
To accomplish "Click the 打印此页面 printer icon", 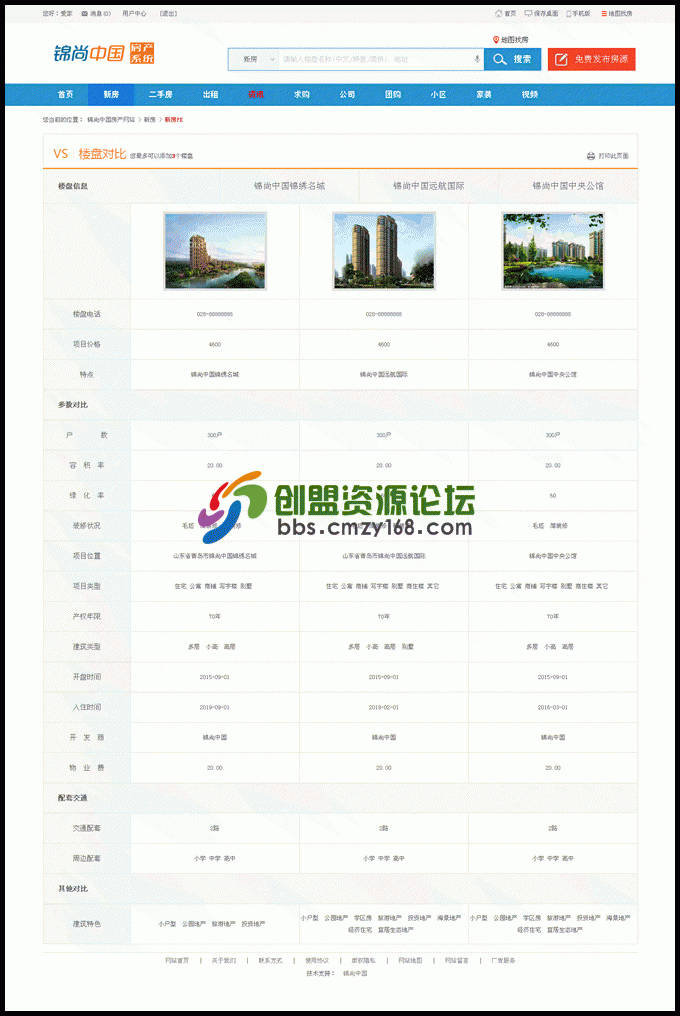I will coord(591,156).
